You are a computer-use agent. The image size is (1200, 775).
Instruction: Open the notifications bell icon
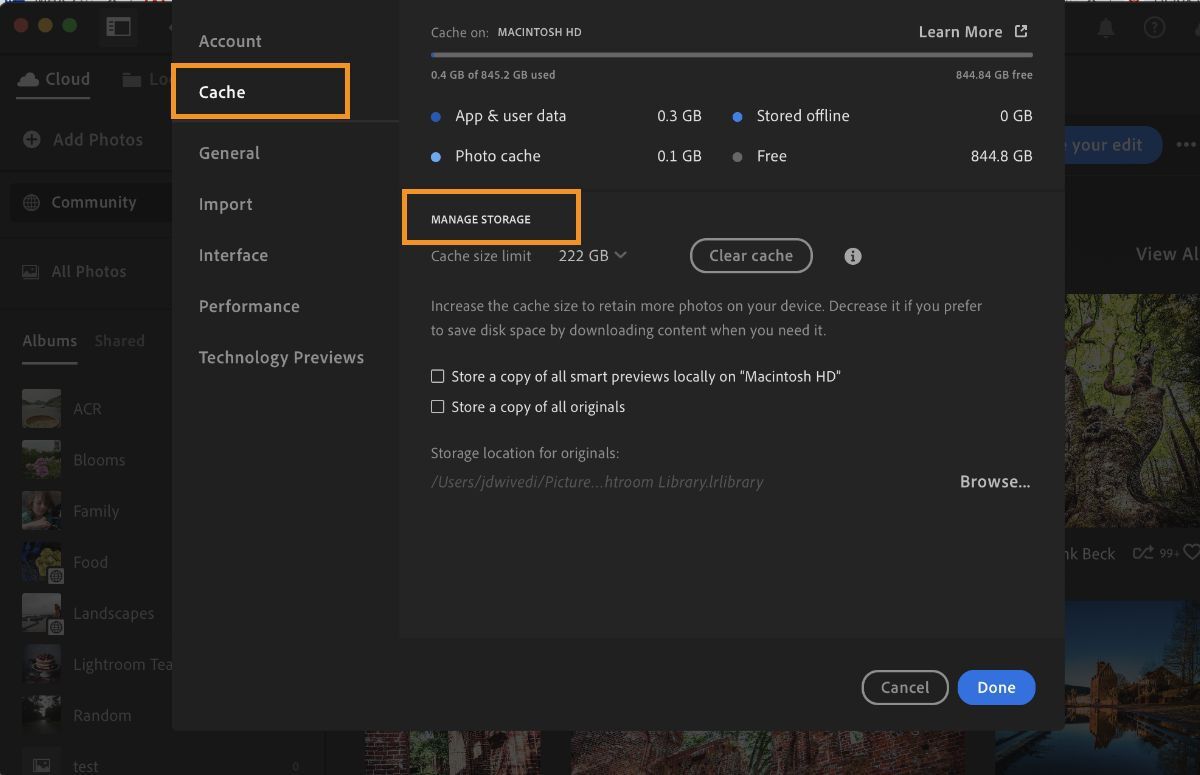pyautogui.click(x=1106, y=27)
